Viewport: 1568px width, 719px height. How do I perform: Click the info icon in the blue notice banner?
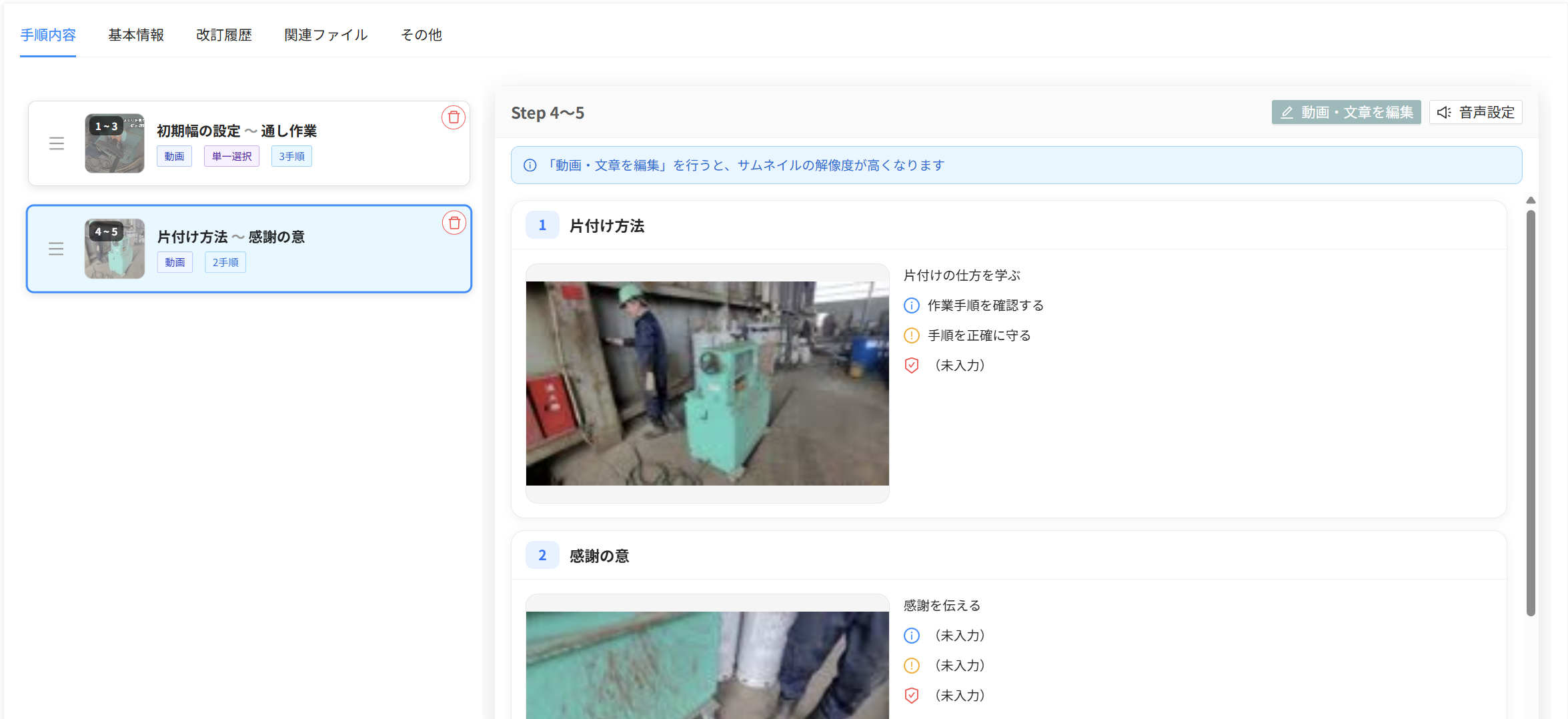[530, 165]
